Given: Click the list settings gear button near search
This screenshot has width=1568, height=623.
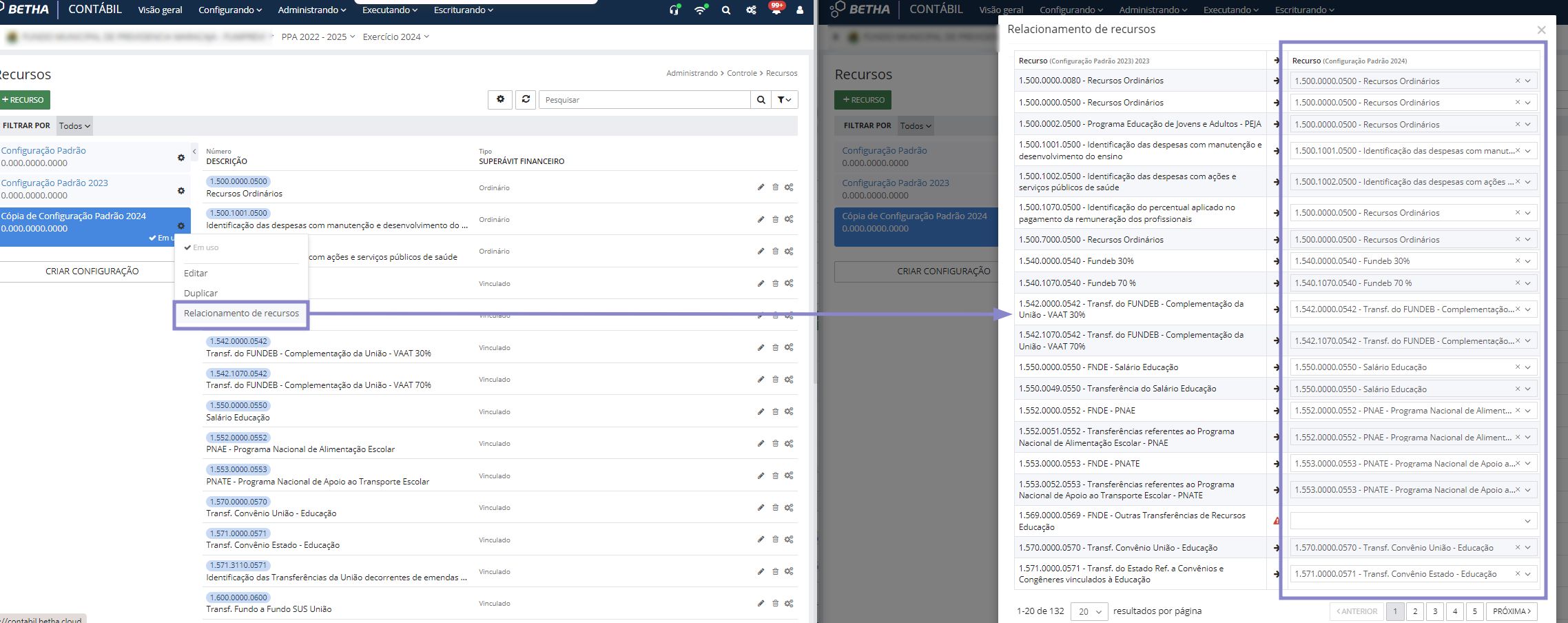Looking at the screenshot, I should 500,100.
